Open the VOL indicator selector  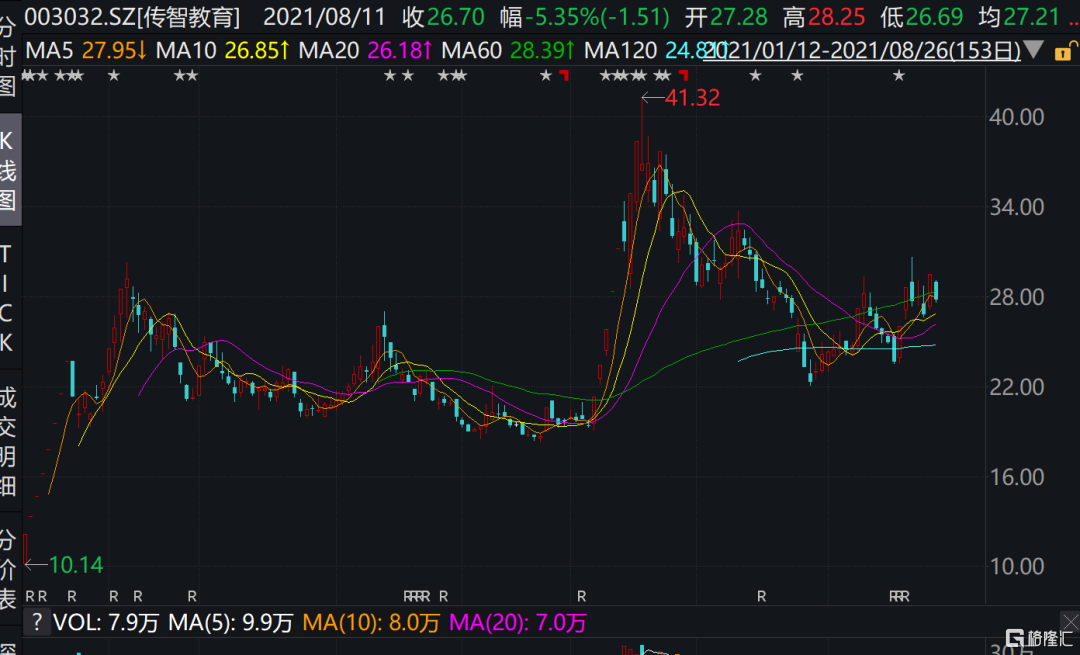(x=76, y=623)
